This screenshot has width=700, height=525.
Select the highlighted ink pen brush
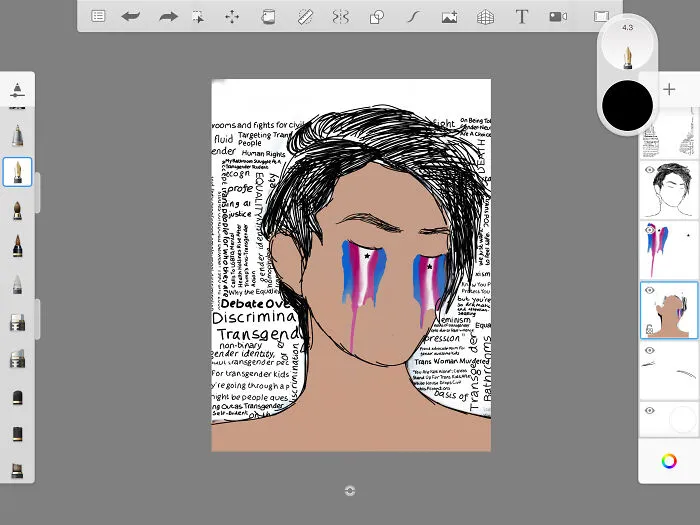pyautogui.click(x=17, y=172)
